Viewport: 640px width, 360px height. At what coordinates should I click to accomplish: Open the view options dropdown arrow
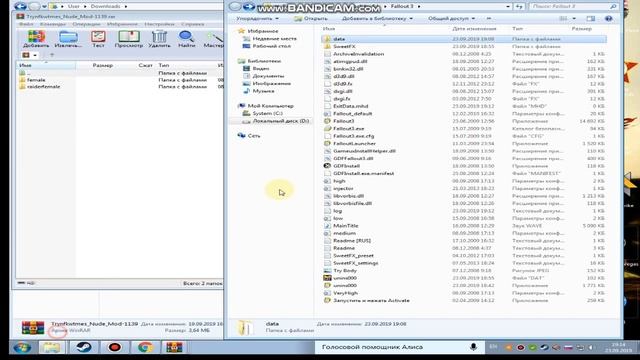pyautogui.click(x=574, y=18)
